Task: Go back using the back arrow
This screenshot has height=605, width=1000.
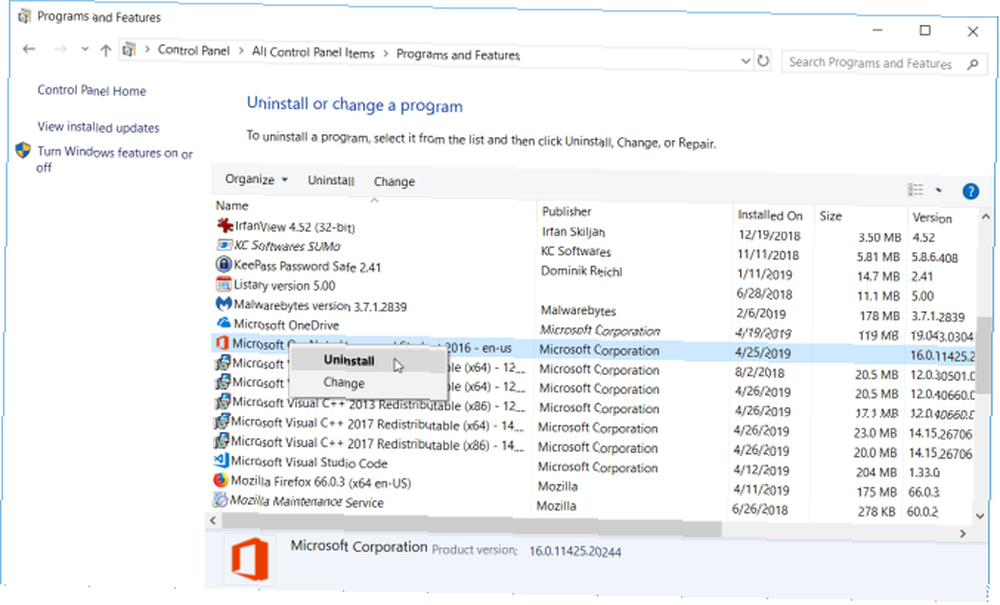Action: pyautogui.click(x=29, y=48)
